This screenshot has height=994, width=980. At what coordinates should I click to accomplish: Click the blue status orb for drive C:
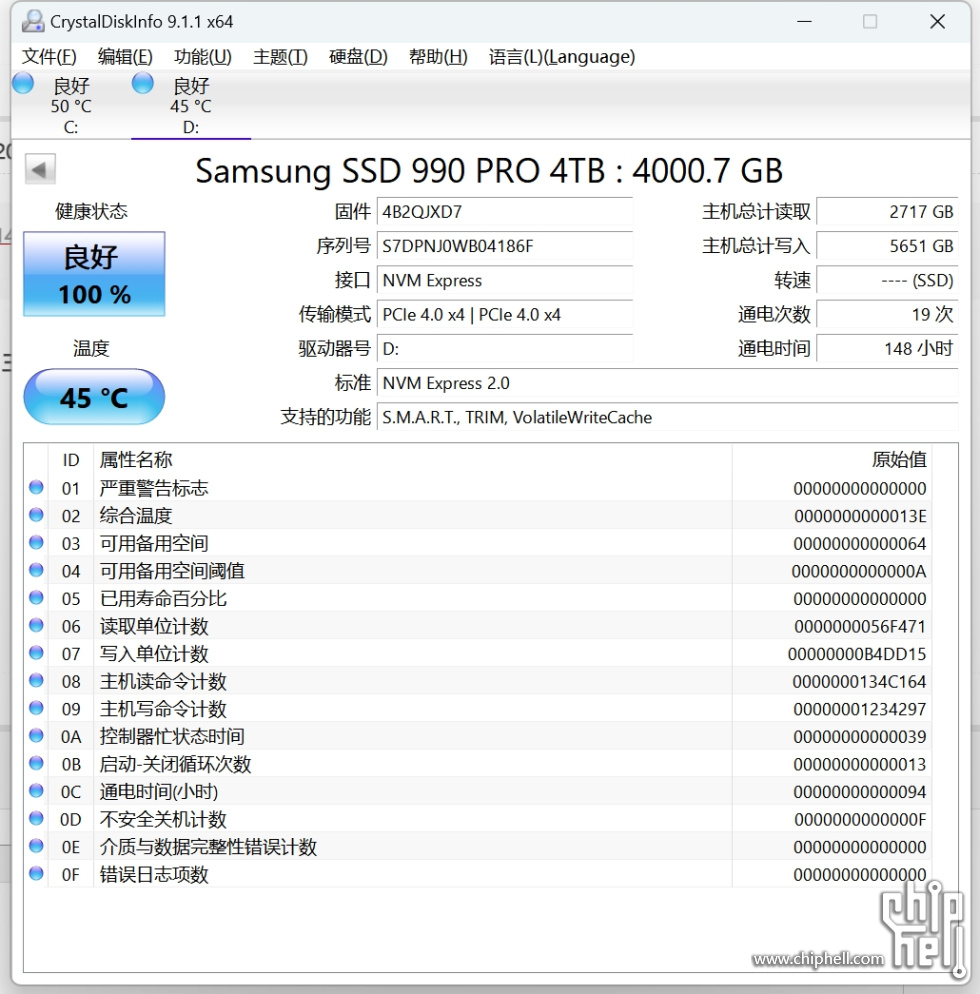click(x=23, y=83)
